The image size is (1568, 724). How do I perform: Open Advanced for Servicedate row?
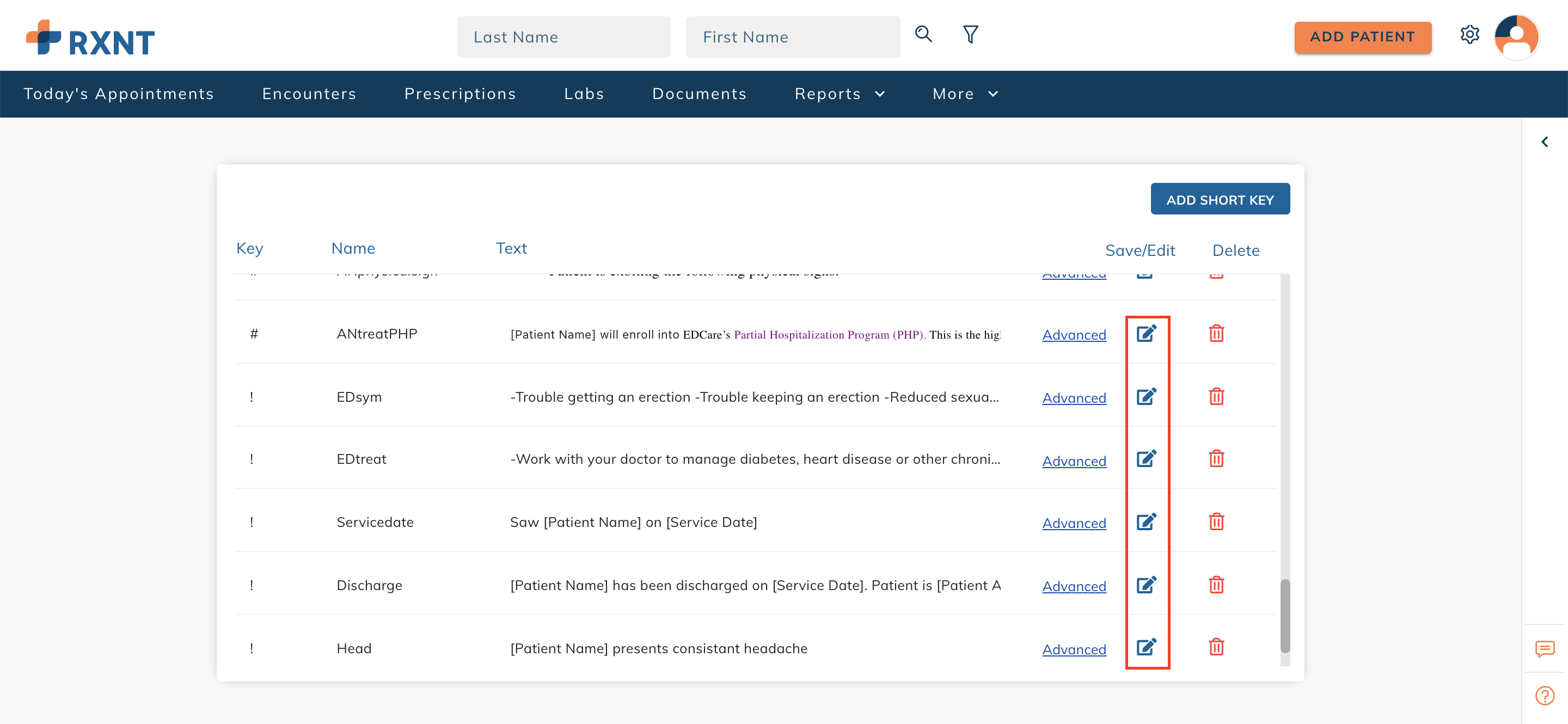tap(1074, 523)
